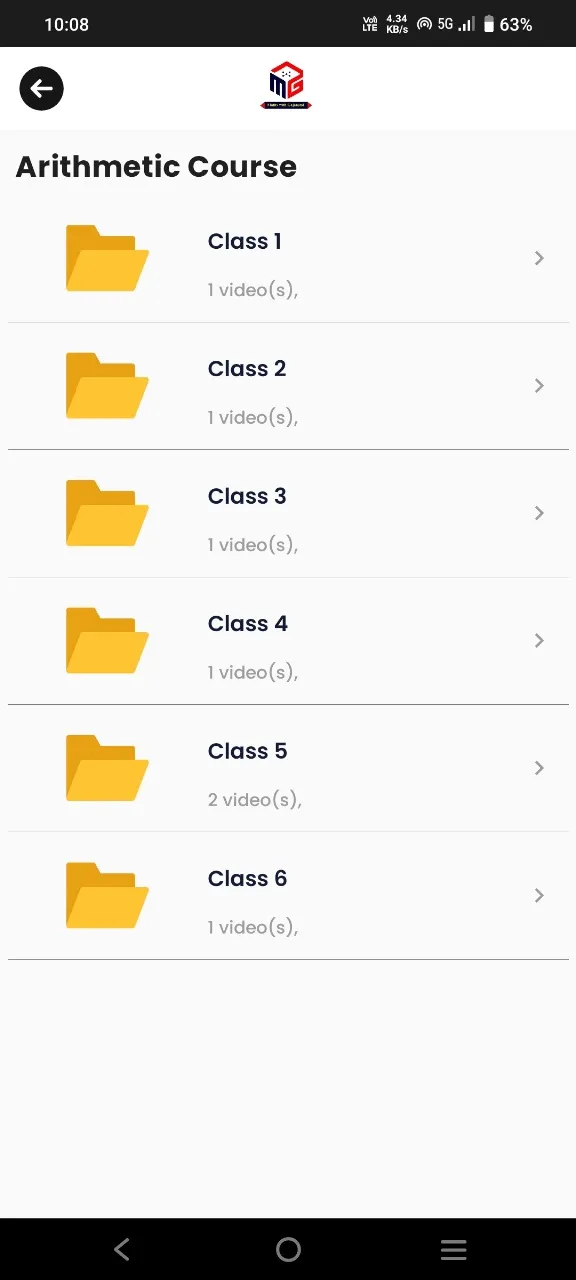This screenshot has width=576, height=1280.
Task: Expand Class 6 using its chevron
Action: (539, 895)
